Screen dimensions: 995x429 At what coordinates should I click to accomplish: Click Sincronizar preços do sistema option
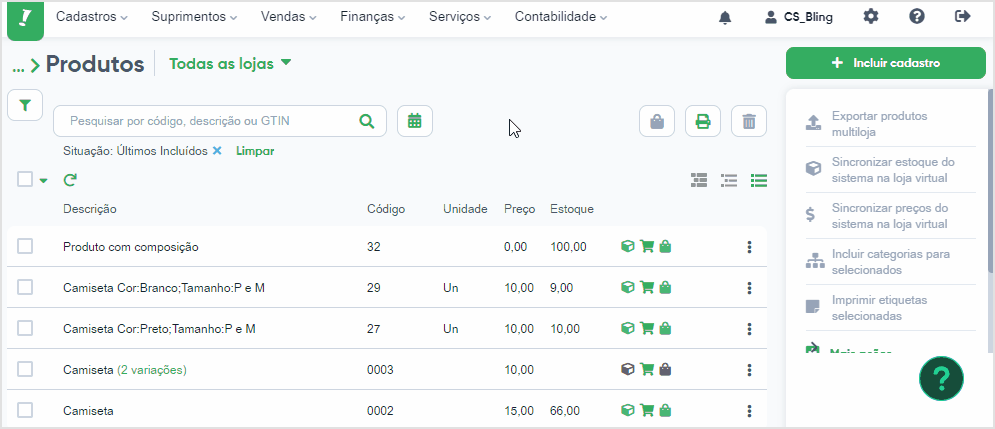(890, 216)
